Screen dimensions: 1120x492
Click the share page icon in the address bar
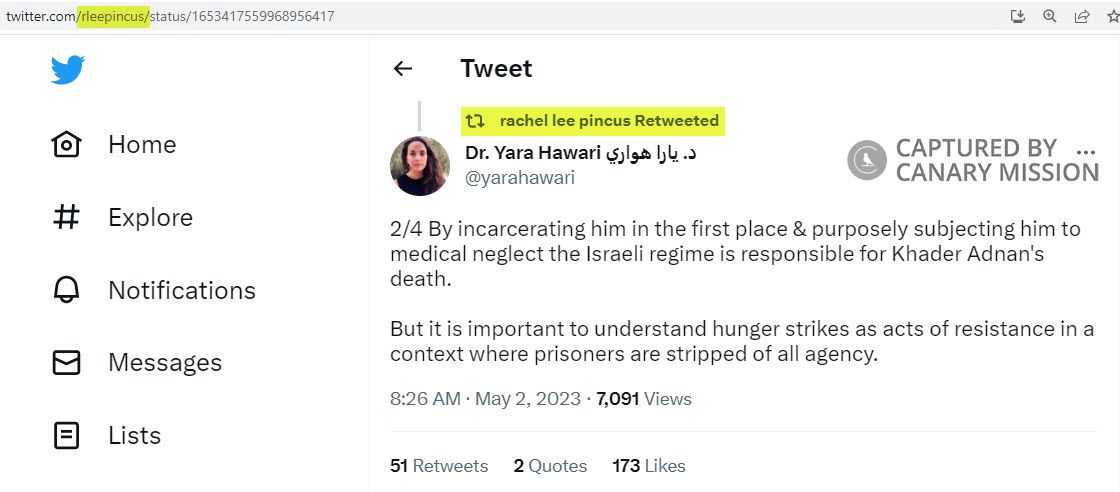1081,16
